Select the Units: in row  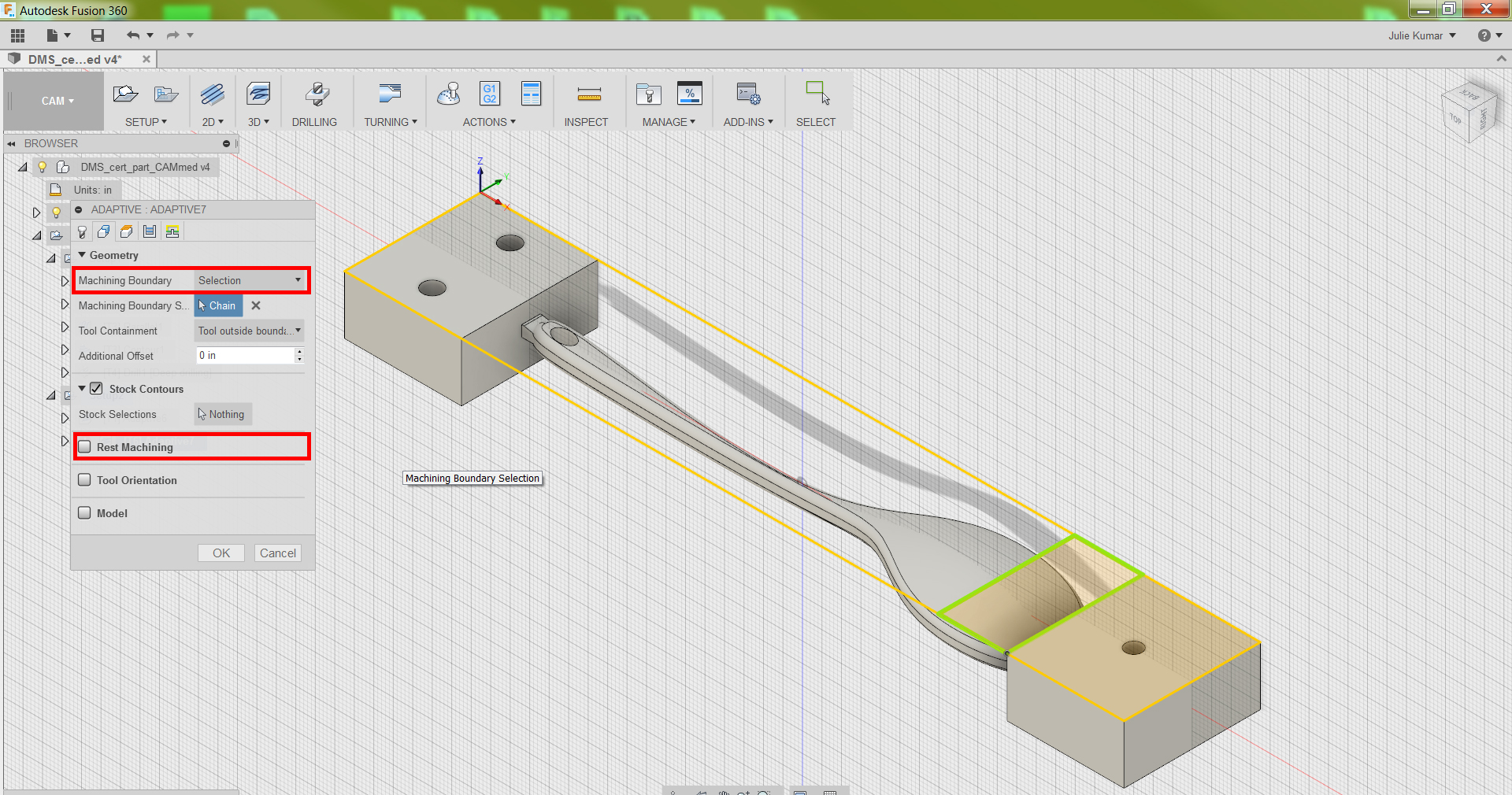pyautogui.click(x=83, y=190)
